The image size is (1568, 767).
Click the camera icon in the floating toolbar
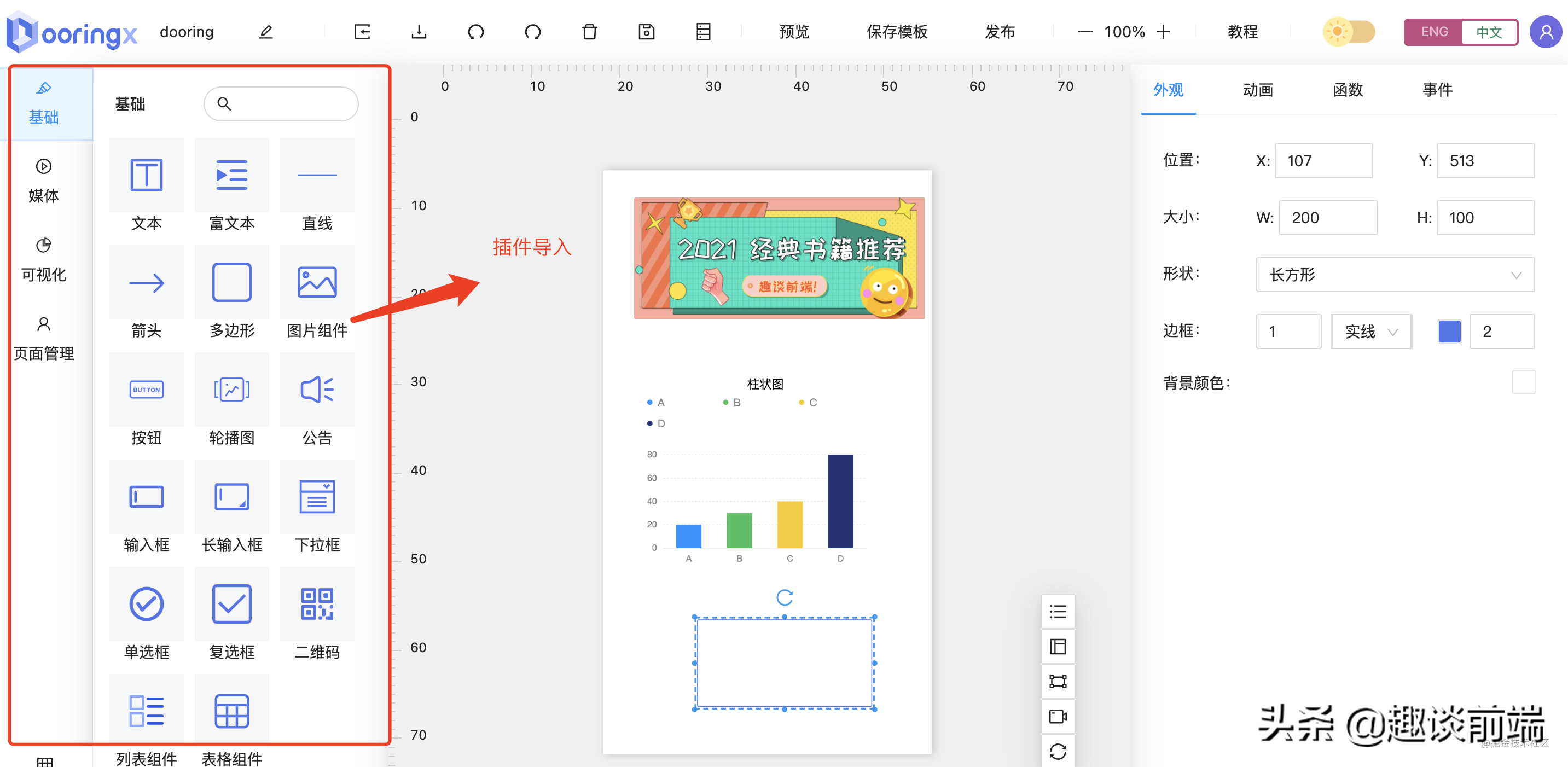point(1058,717)
